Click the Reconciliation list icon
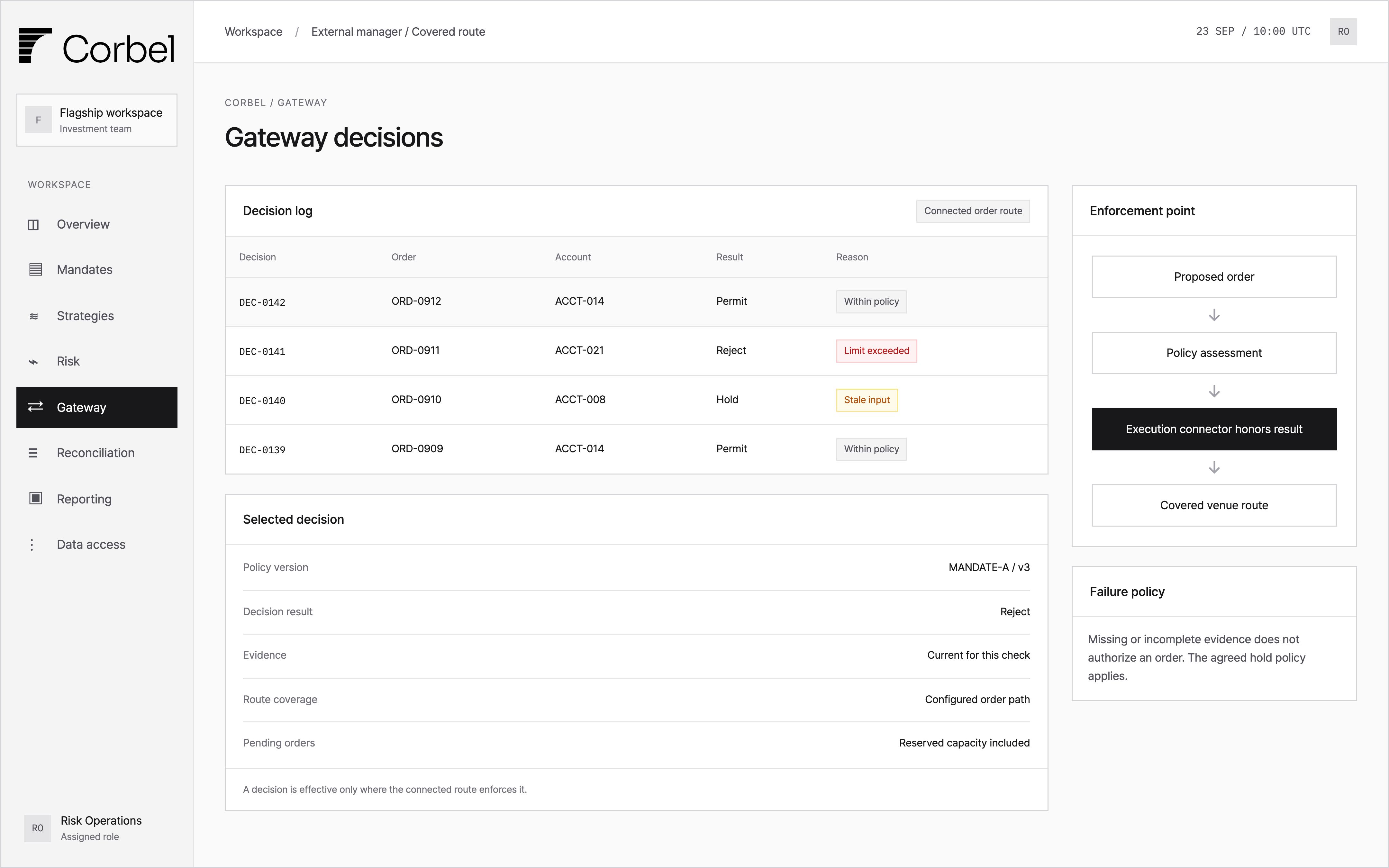 click(x=33, y=453)
